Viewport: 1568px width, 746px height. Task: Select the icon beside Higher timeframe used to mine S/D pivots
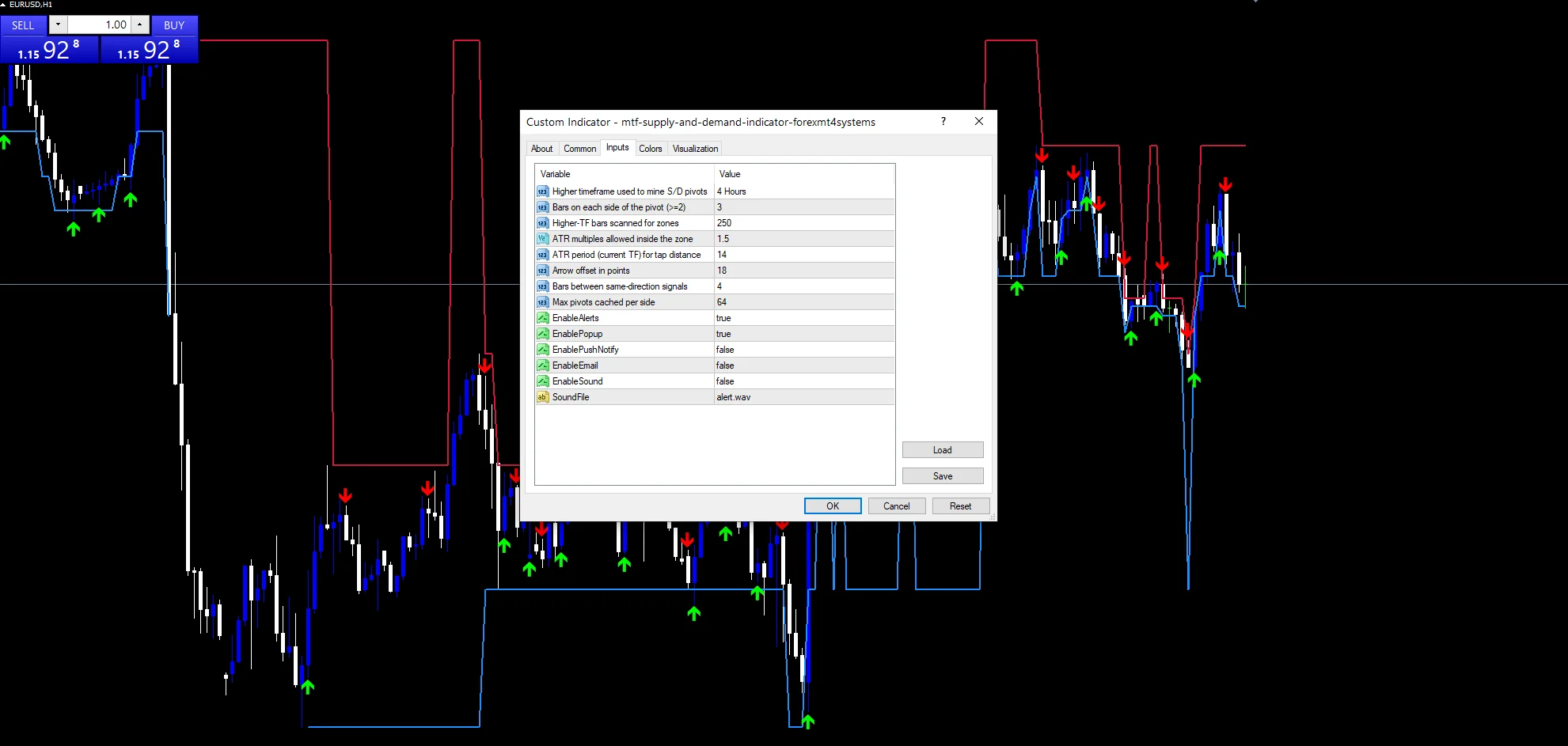tap(543, 191)
